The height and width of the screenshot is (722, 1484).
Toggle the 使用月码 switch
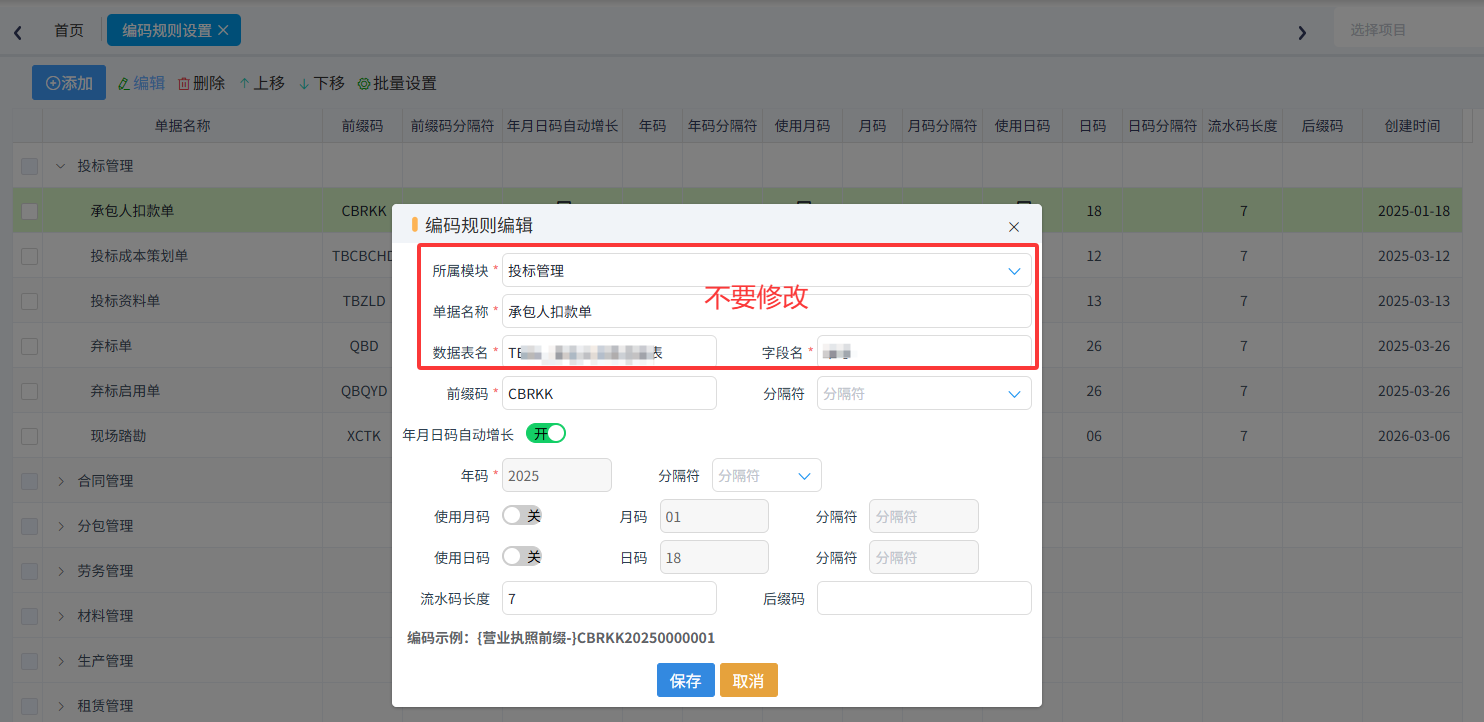(522, 515)
